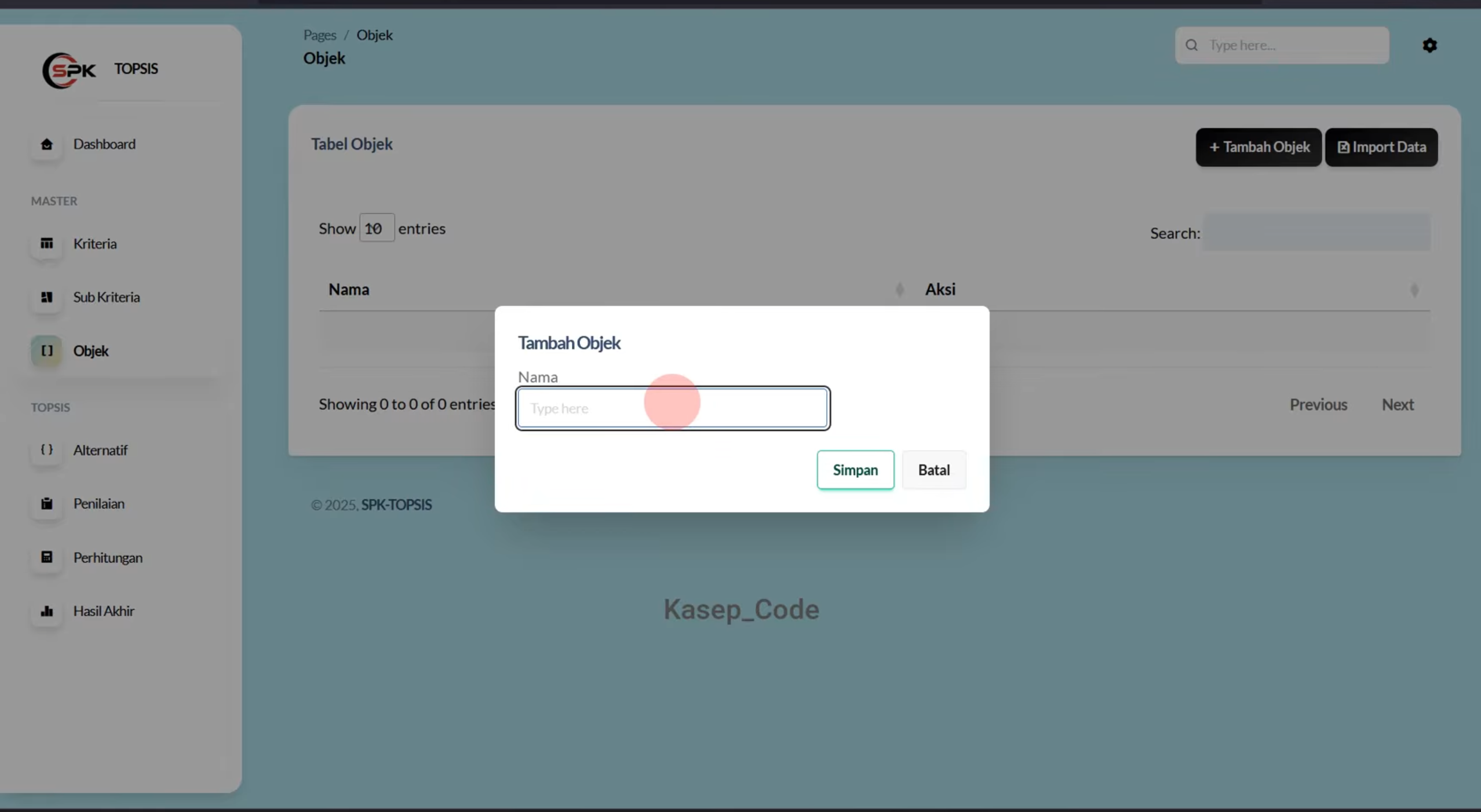The image size is (1481, 812).
Task: Go to Next page
Action: (1398, 404)
